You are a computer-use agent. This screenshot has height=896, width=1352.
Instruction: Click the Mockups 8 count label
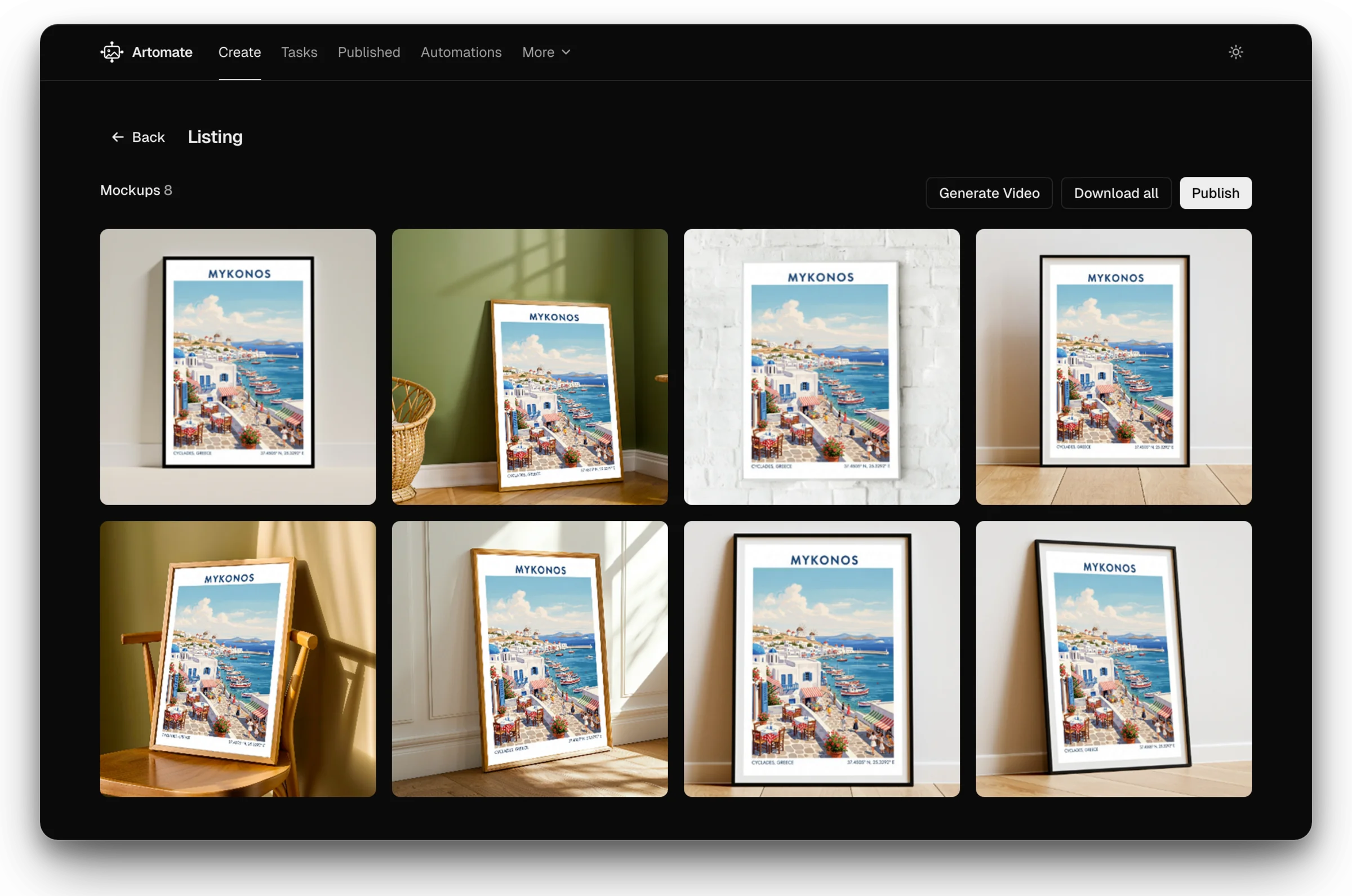tap(136, 190)
